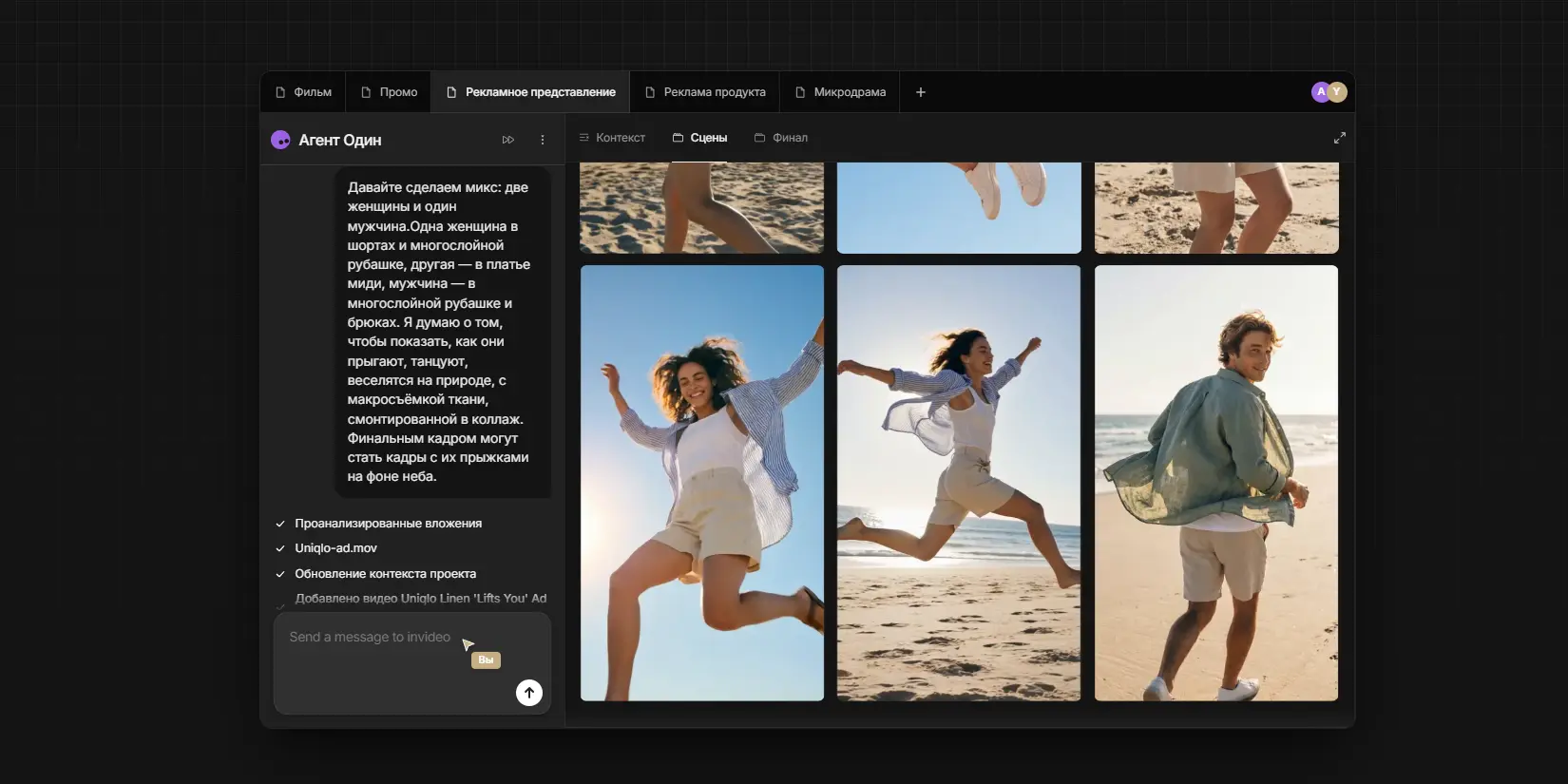Select the man running on beach thumbnail

point(1216,483)
